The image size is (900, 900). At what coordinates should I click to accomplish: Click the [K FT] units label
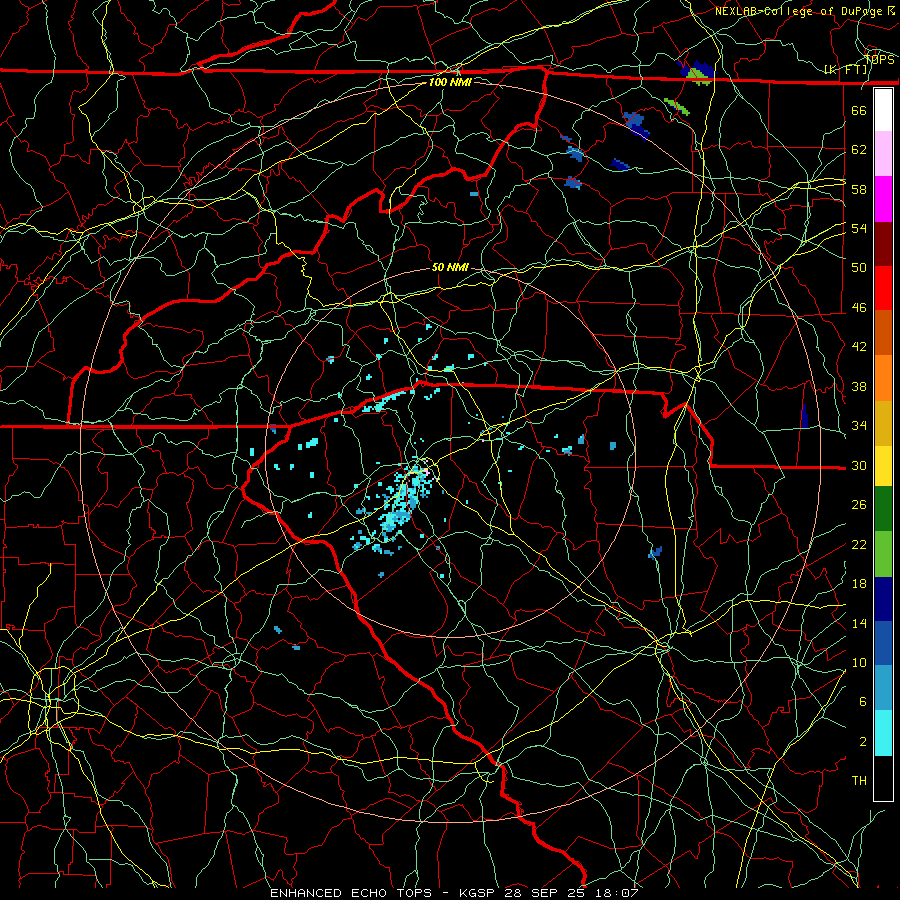(845, 69)
